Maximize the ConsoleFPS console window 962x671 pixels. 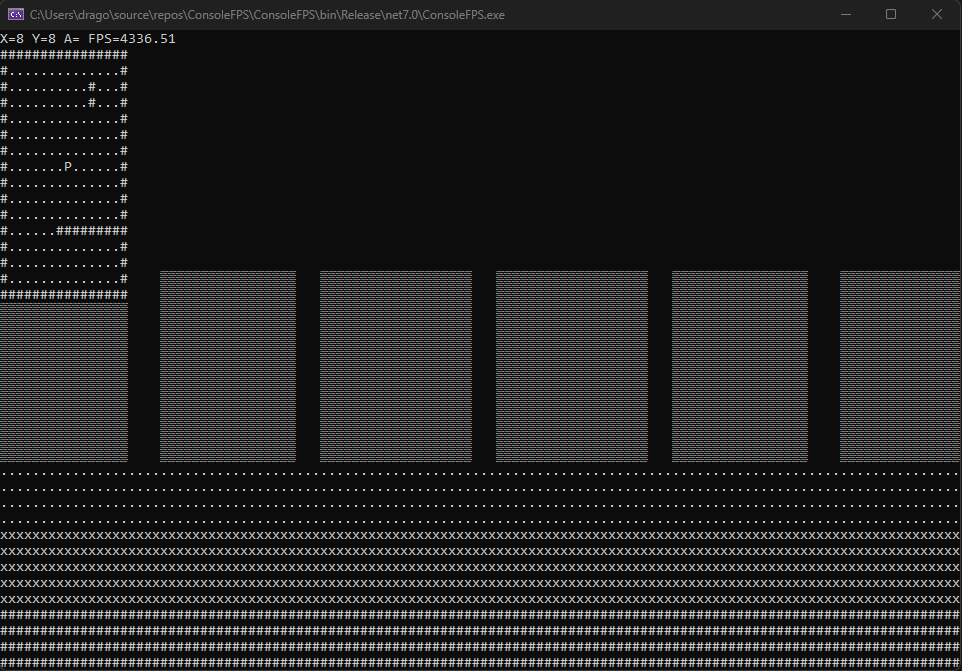(x=890, y=14)
